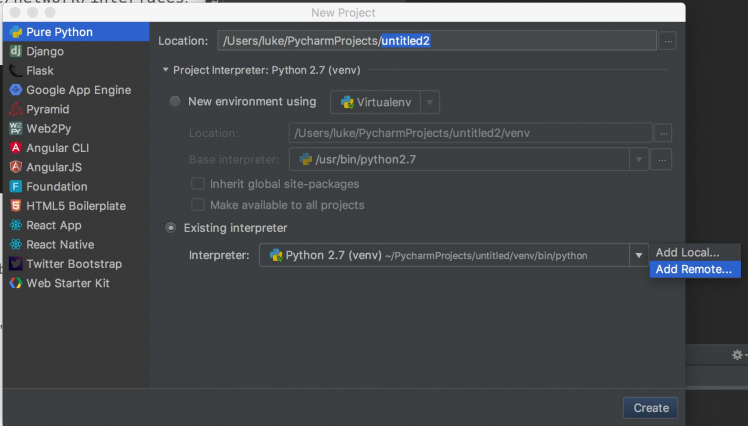Select the Foundation list item label
748x426 pixels.
pos(57,187)
